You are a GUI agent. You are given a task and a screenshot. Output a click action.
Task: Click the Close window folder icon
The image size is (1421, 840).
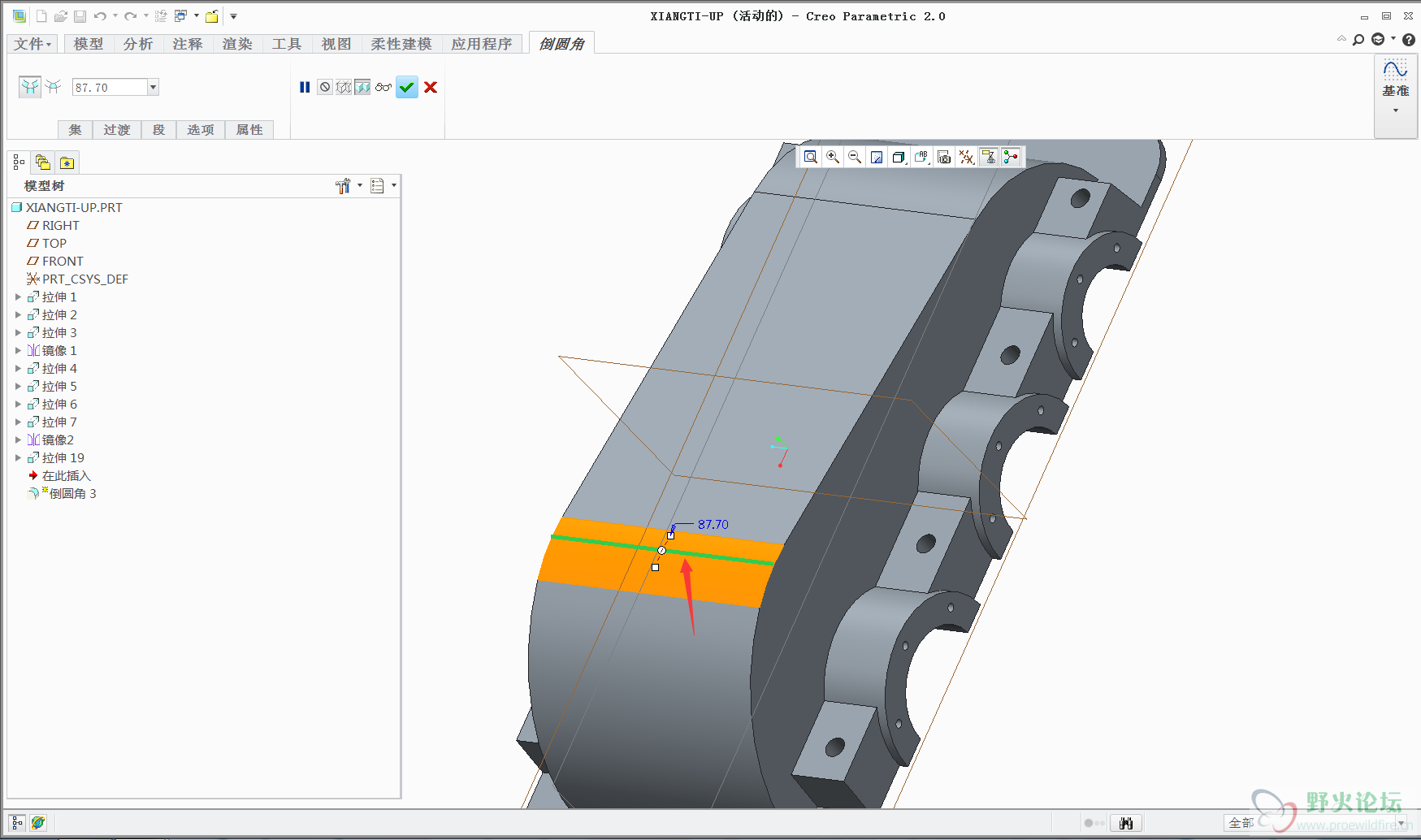212,16
